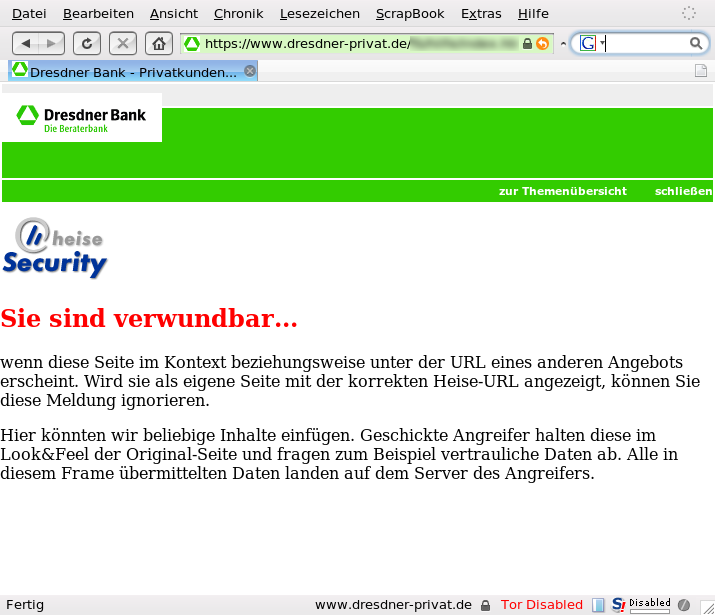Toggle Tor Disabled status in status bar

541,605
